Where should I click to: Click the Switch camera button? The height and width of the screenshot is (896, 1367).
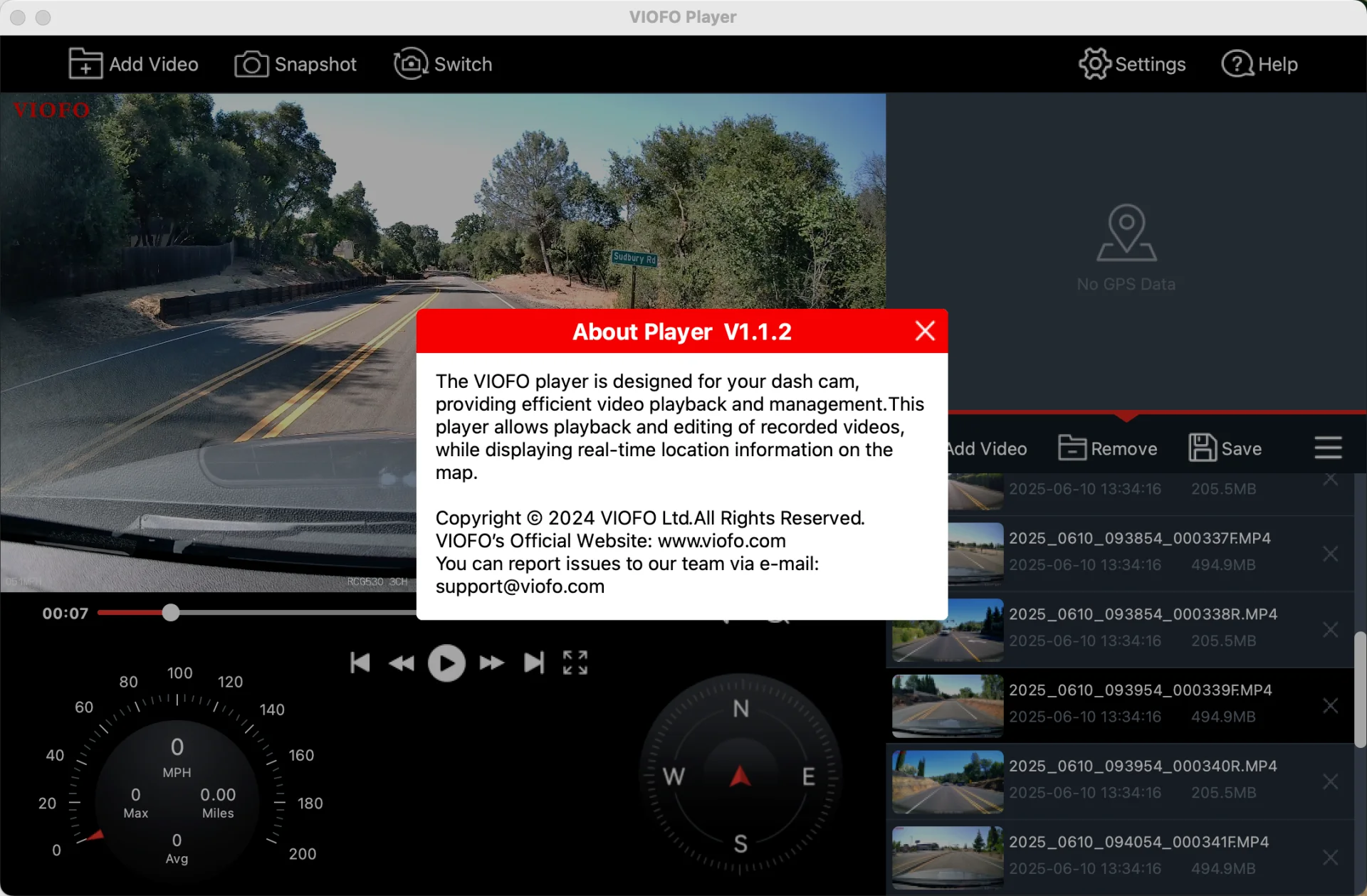pos(443,64)
